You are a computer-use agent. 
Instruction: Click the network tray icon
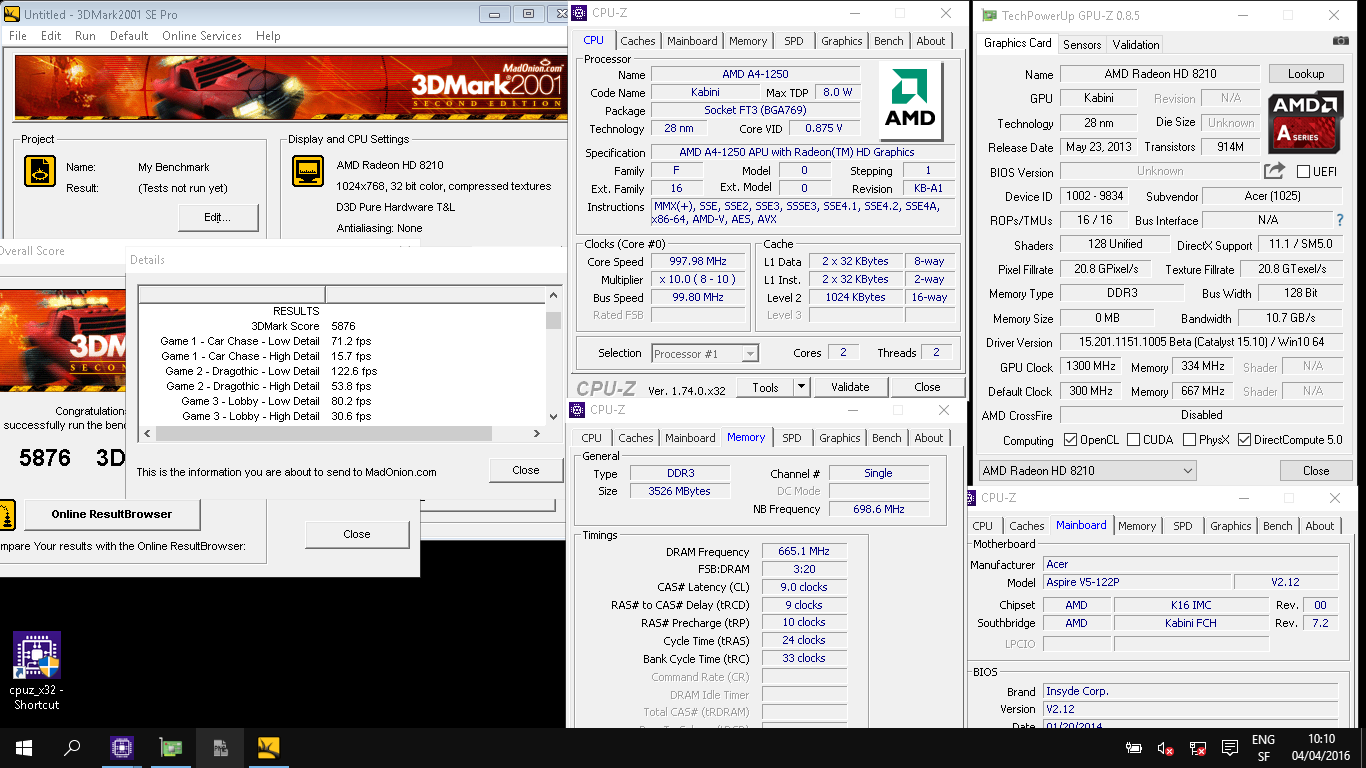click(x=1198, y=748)
